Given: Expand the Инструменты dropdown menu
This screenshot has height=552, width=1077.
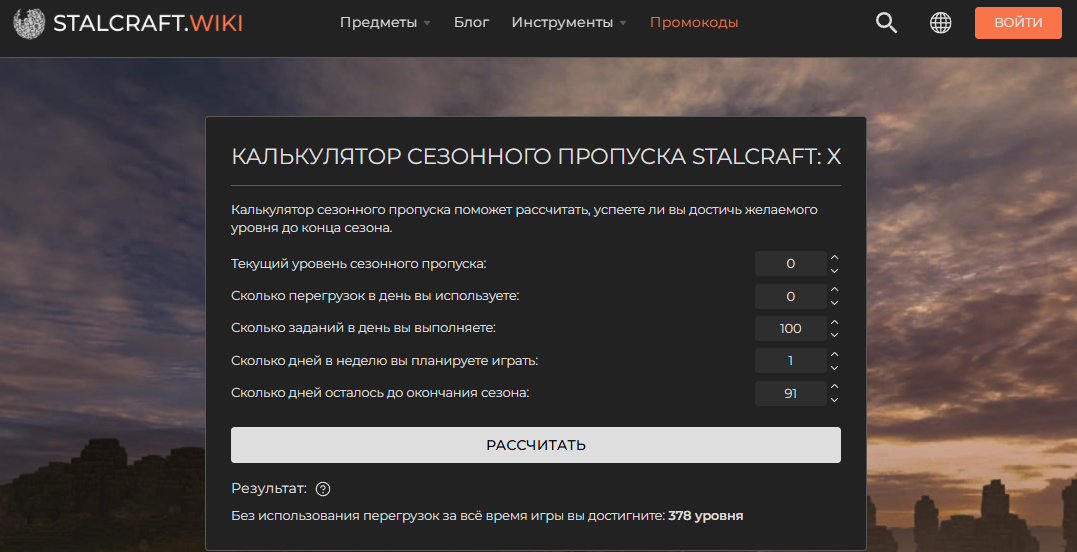Looking at the screenshot, I should click(569, 23).
